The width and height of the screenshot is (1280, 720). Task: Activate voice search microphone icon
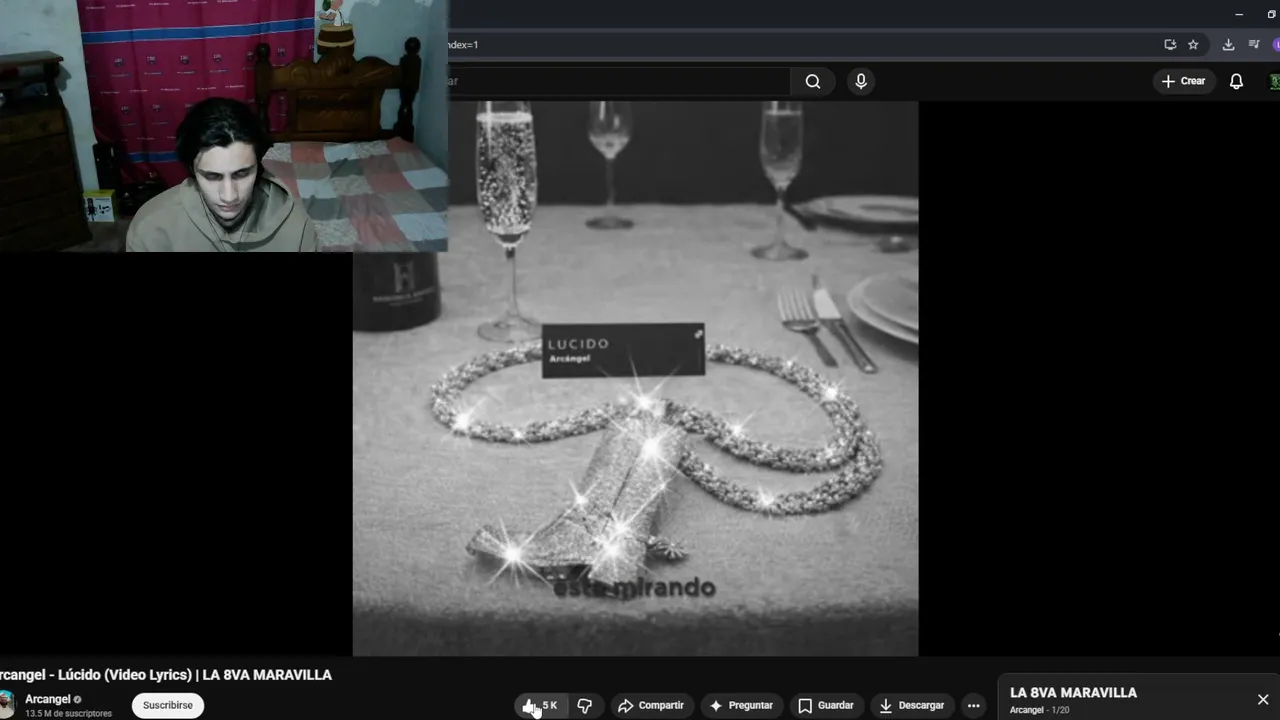[861, 81]
